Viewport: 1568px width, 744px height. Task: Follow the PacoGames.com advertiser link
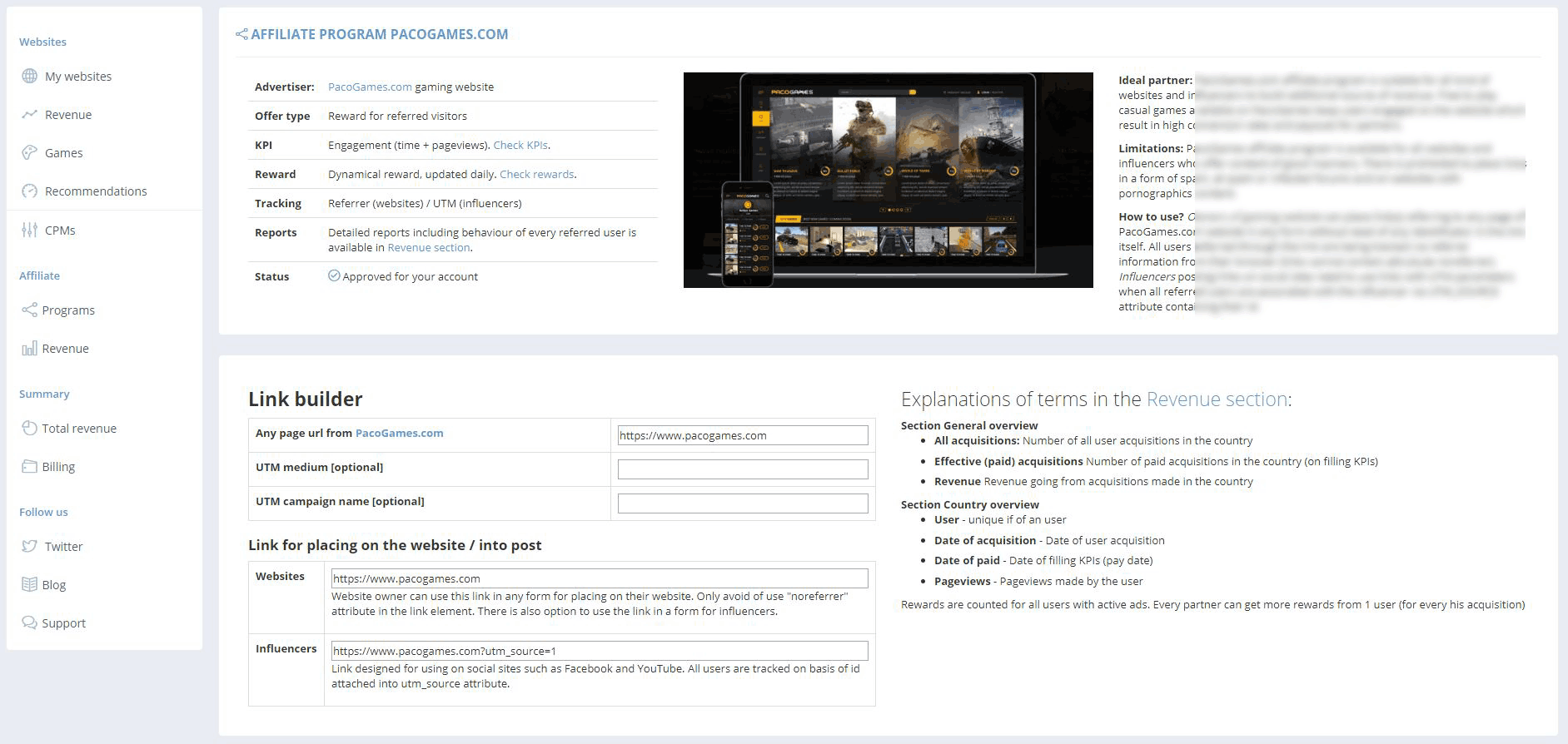370,87
